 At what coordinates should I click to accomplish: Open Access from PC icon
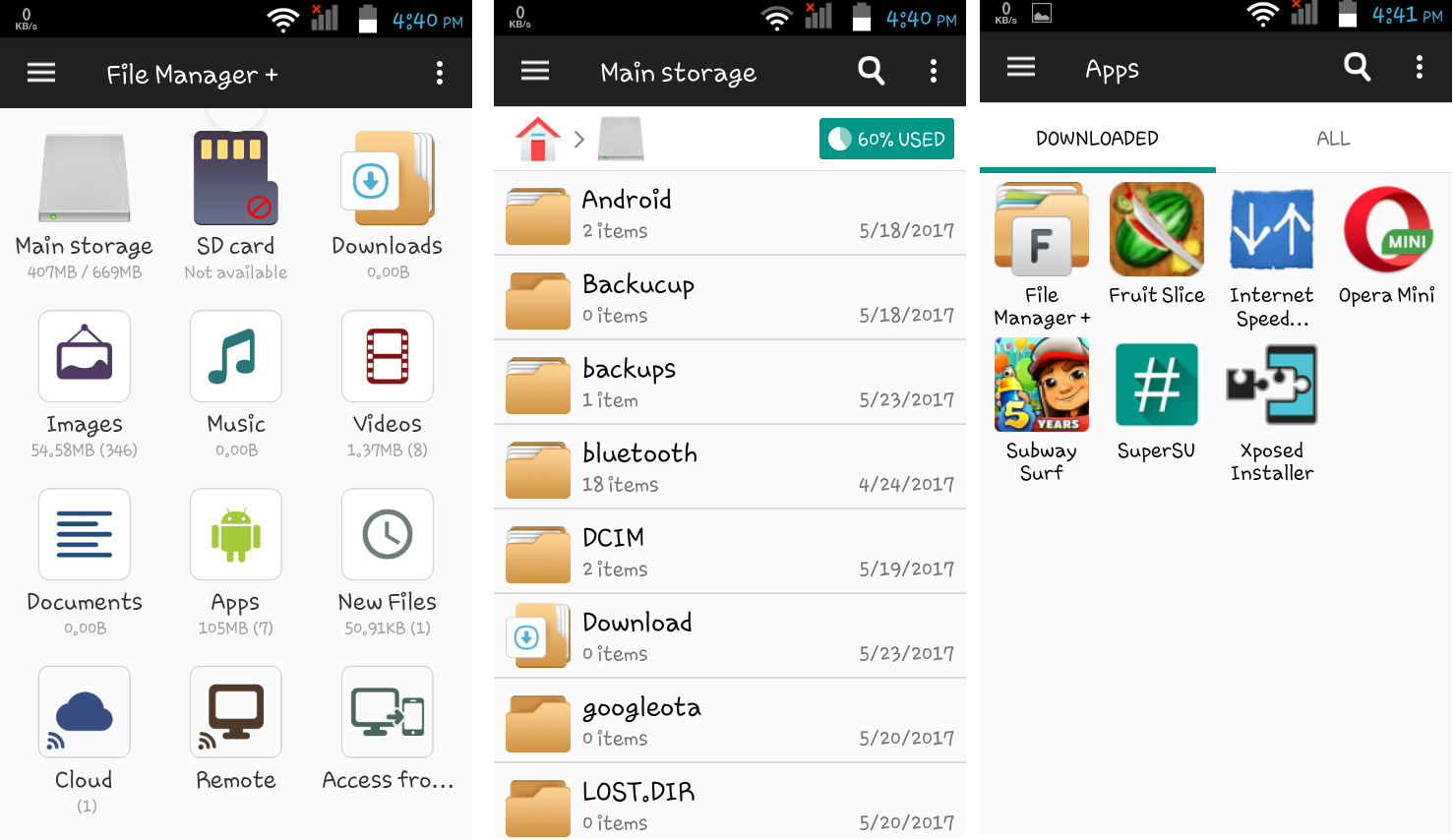point(388,712)
